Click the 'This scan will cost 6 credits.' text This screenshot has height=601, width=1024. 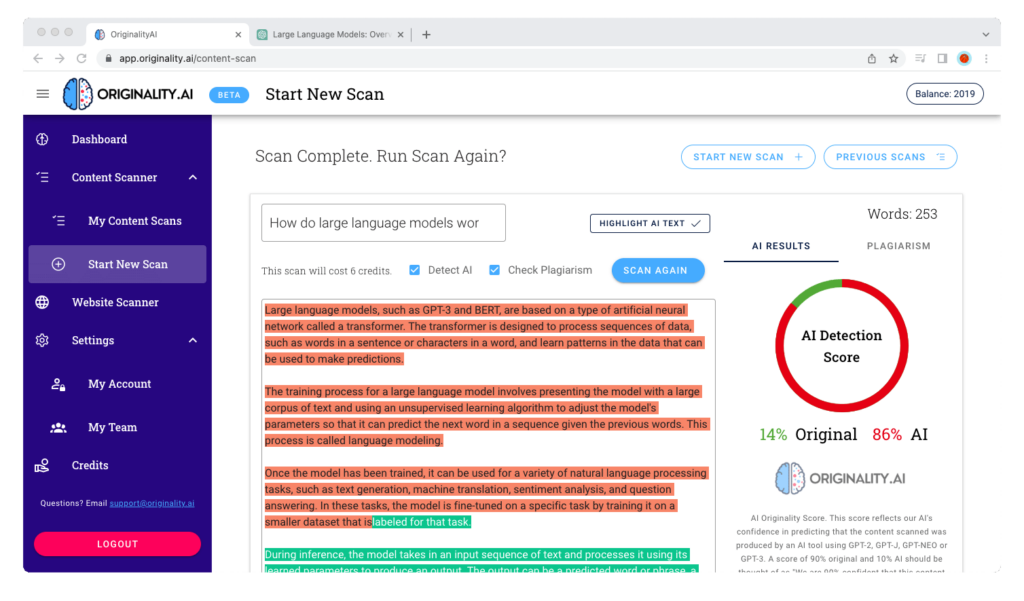click(x=327, y=271)
